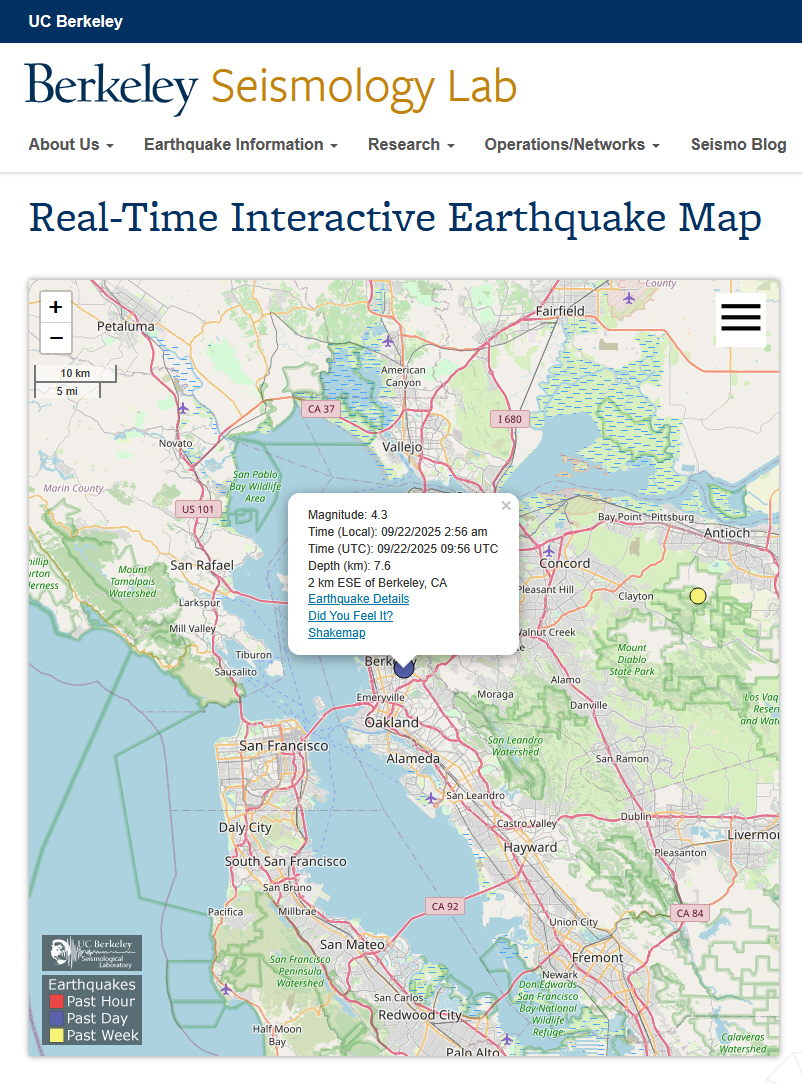Click the UC Berkeley header link
The width and height of the screenshot is (802, 1084).
(75, 21)
